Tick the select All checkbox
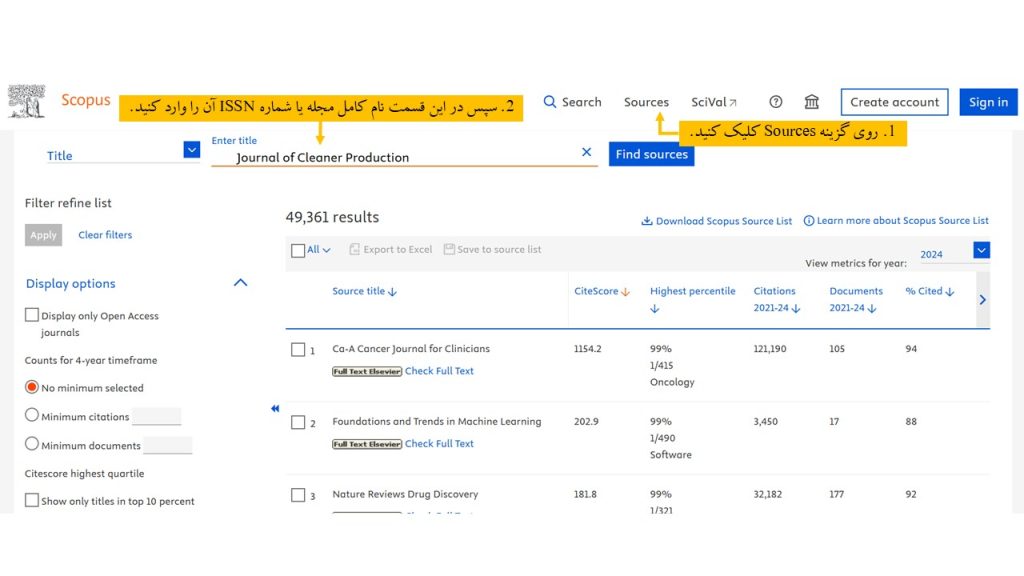Image resolution: width=1024 pixels, height=576 pixels. pos(298,251)
